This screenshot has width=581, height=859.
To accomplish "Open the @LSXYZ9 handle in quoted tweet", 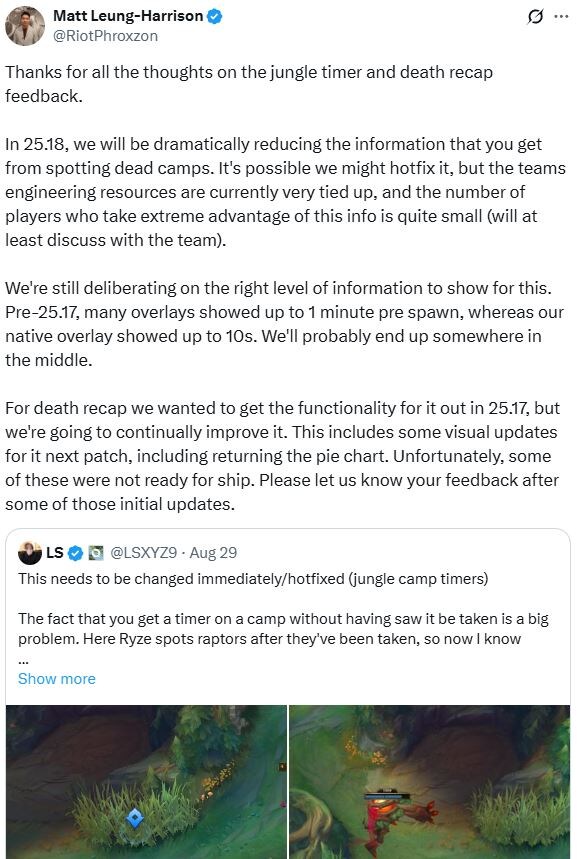I will 143,553.
